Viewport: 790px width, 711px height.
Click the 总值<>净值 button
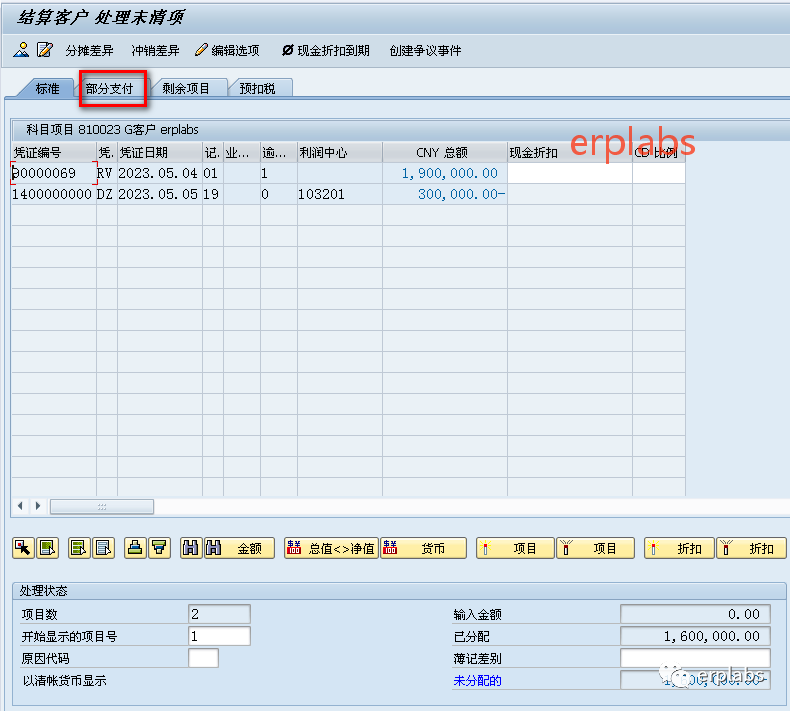[332, 548]
